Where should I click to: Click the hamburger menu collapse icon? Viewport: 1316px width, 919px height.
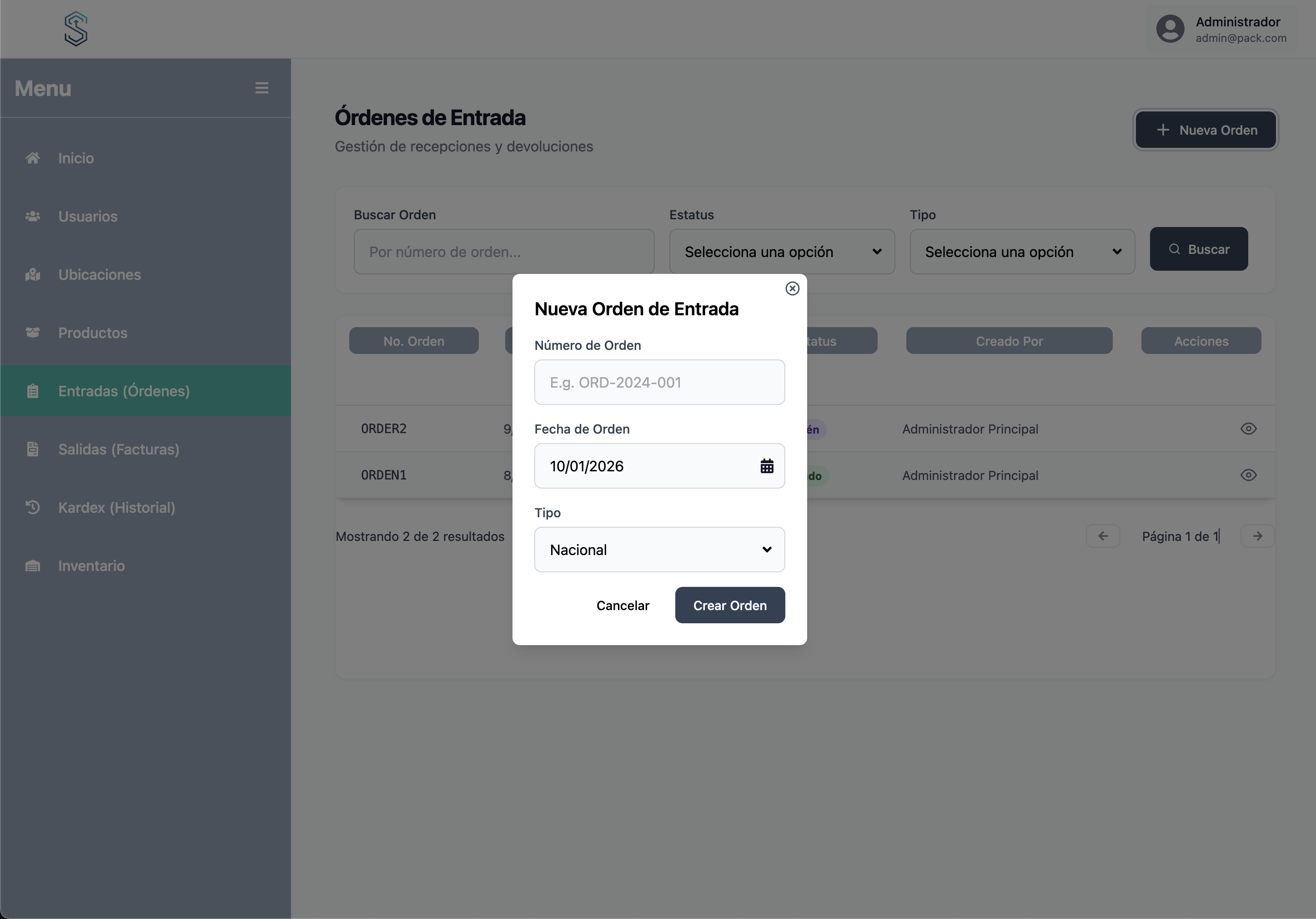pos(261,88)
